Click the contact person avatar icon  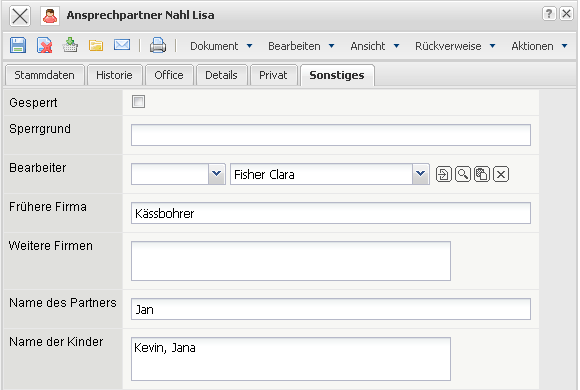[50, 16]
